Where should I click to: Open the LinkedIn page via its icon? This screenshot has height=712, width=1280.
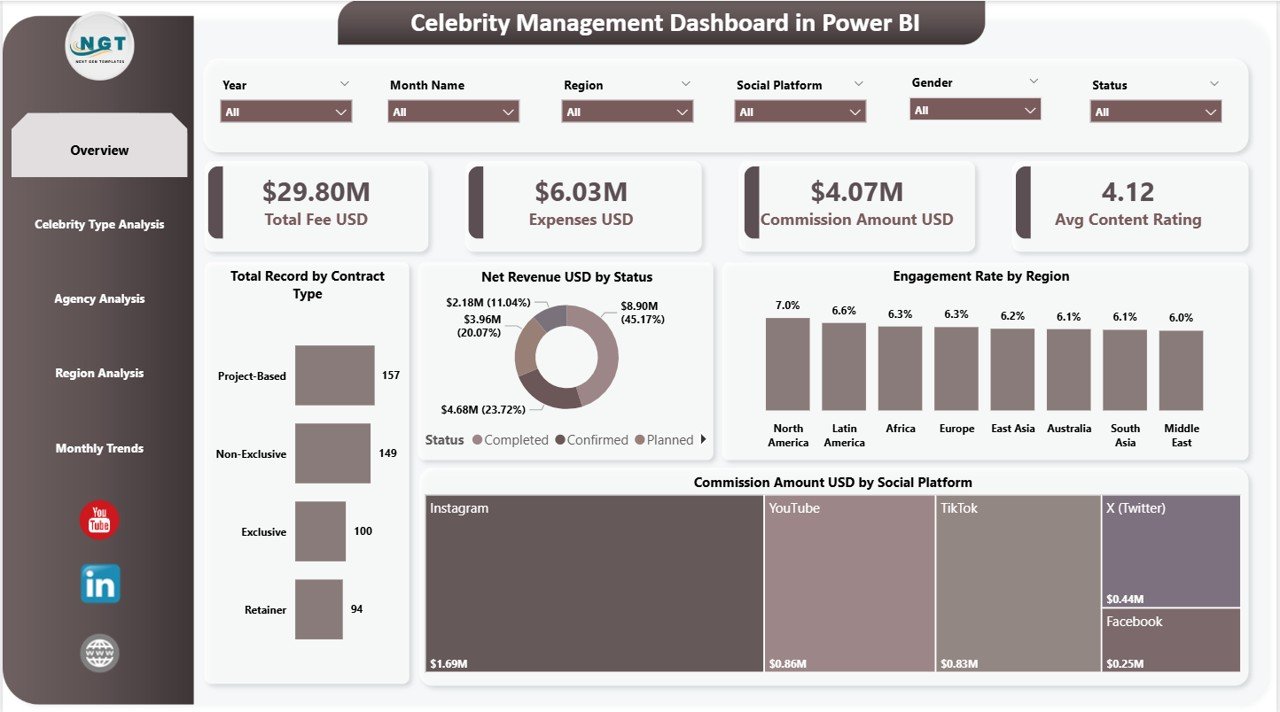point(98,584)
